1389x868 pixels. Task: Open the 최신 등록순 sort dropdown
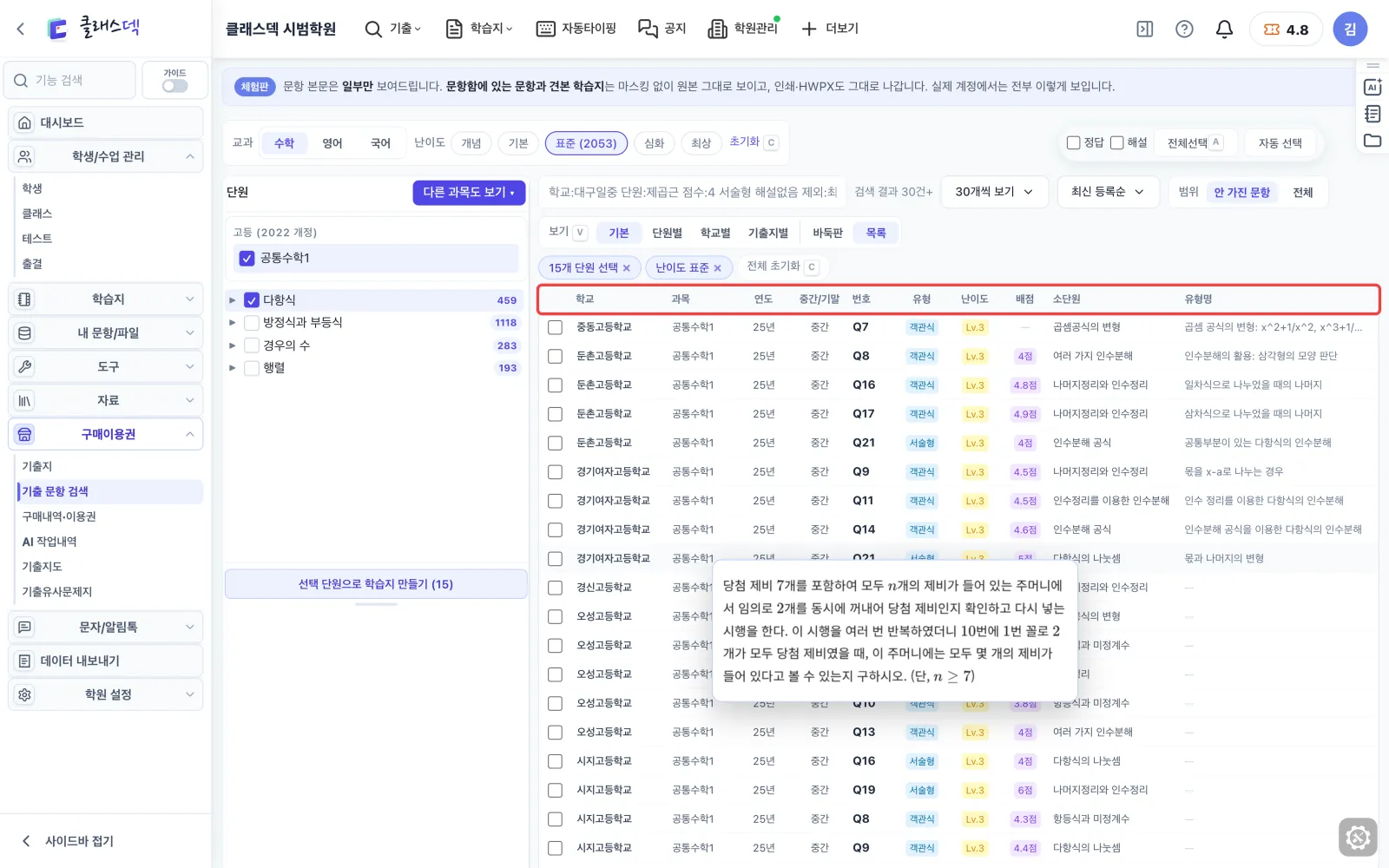[x=1109, y=192]
